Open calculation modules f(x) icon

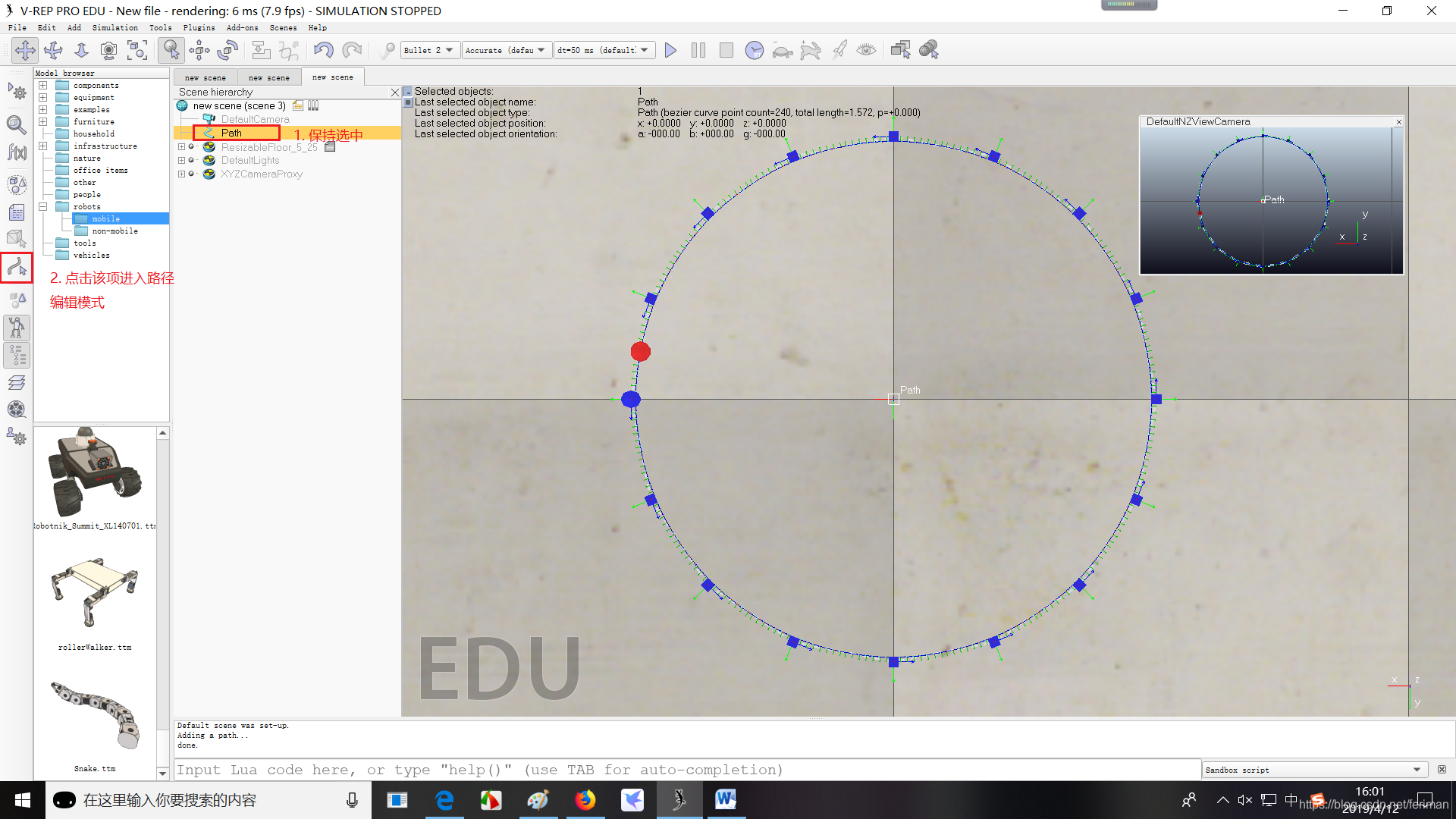click(x=17, y=152)
